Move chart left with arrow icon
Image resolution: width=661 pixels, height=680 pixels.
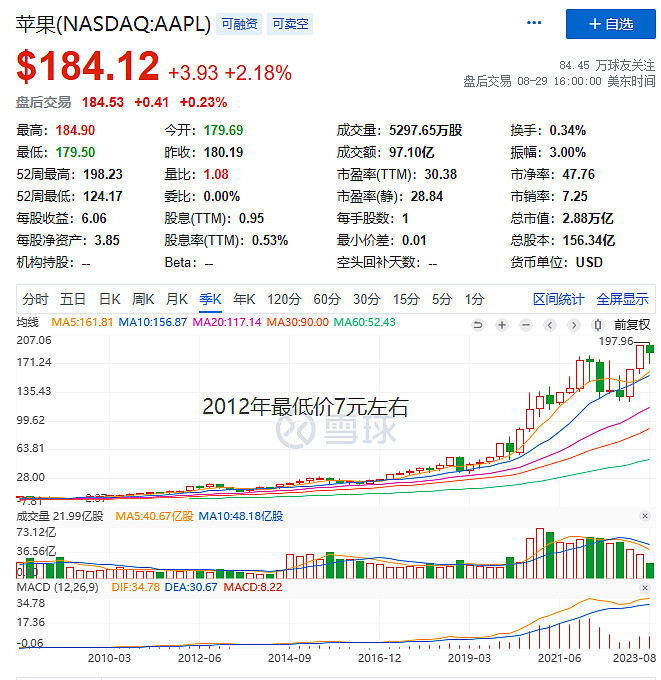click(550, 325)
